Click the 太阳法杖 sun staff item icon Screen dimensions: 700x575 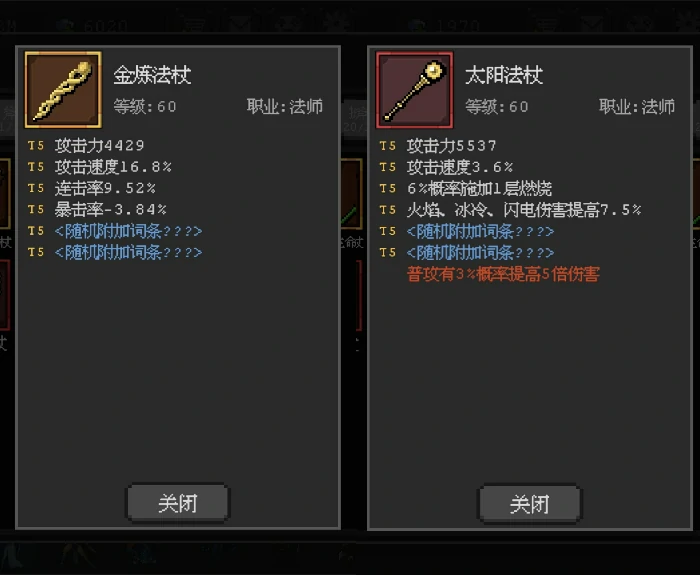tap(415, 90)
